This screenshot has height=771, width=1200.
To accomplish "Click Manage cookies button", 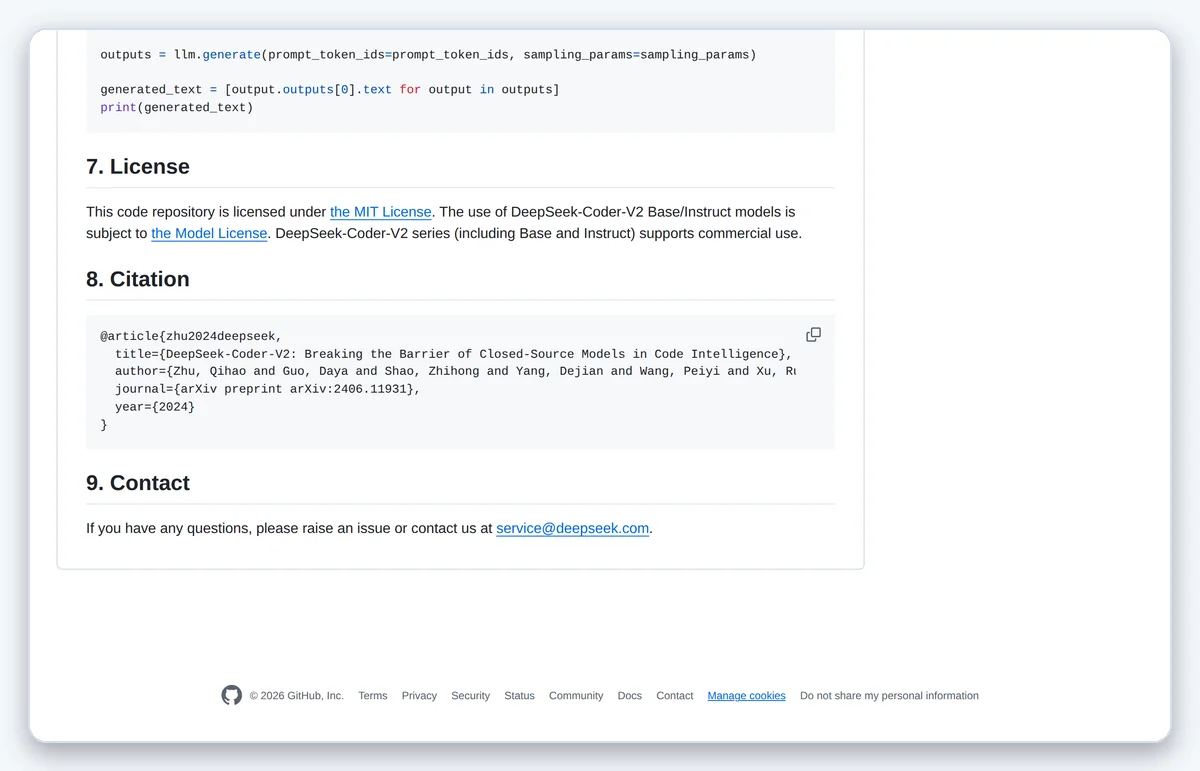I will point(747,696).
